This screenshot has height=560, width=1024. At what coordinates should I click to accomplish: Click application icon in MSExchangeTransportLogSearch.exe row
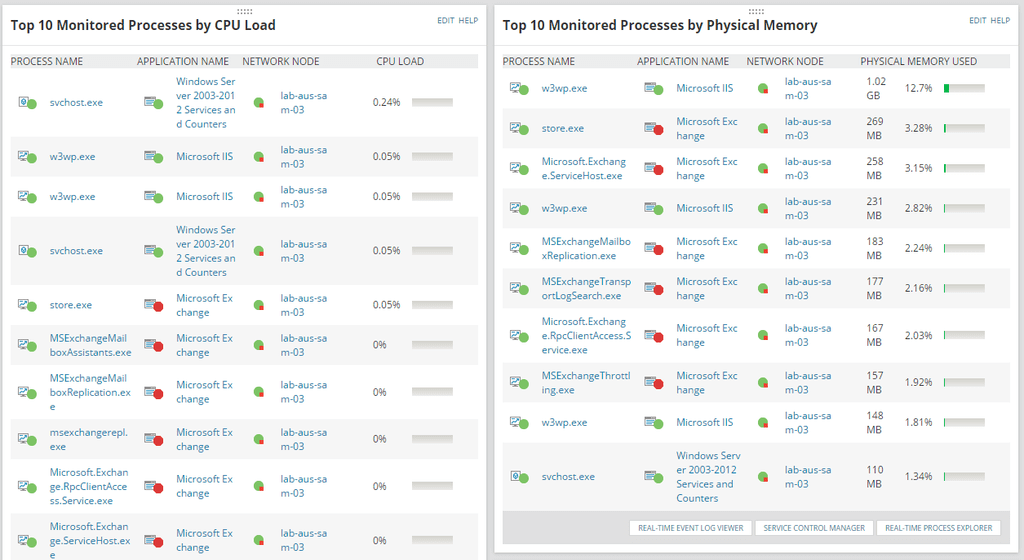[654, 288]
